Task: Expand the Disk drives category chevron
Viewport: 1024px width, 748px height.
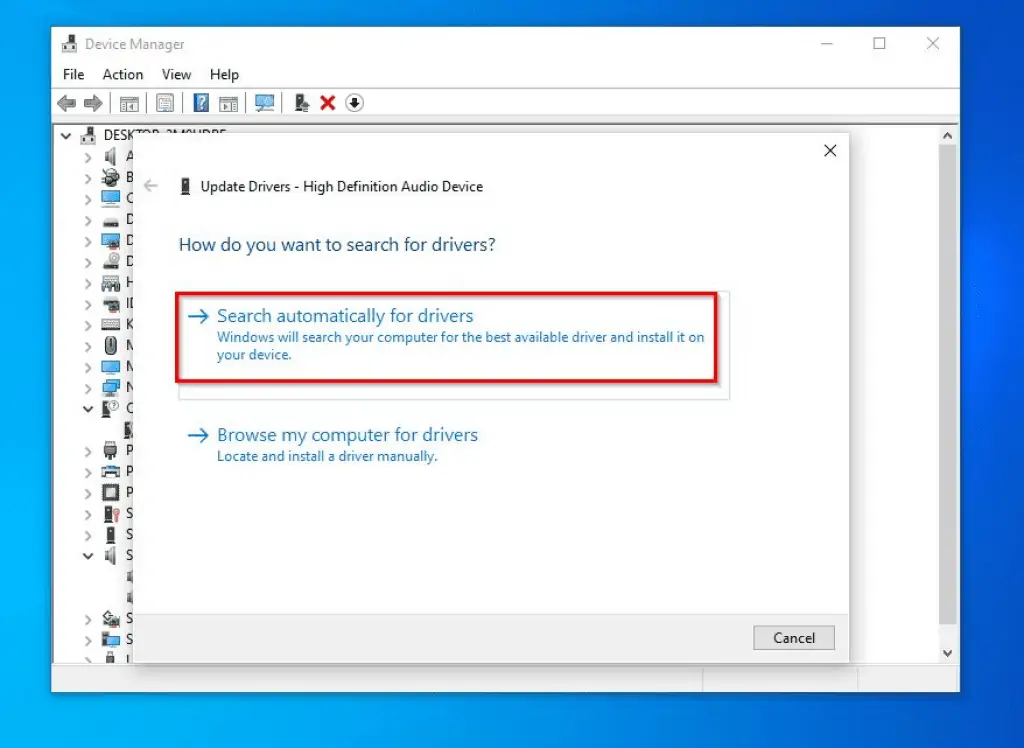Action: click(88, 220)
